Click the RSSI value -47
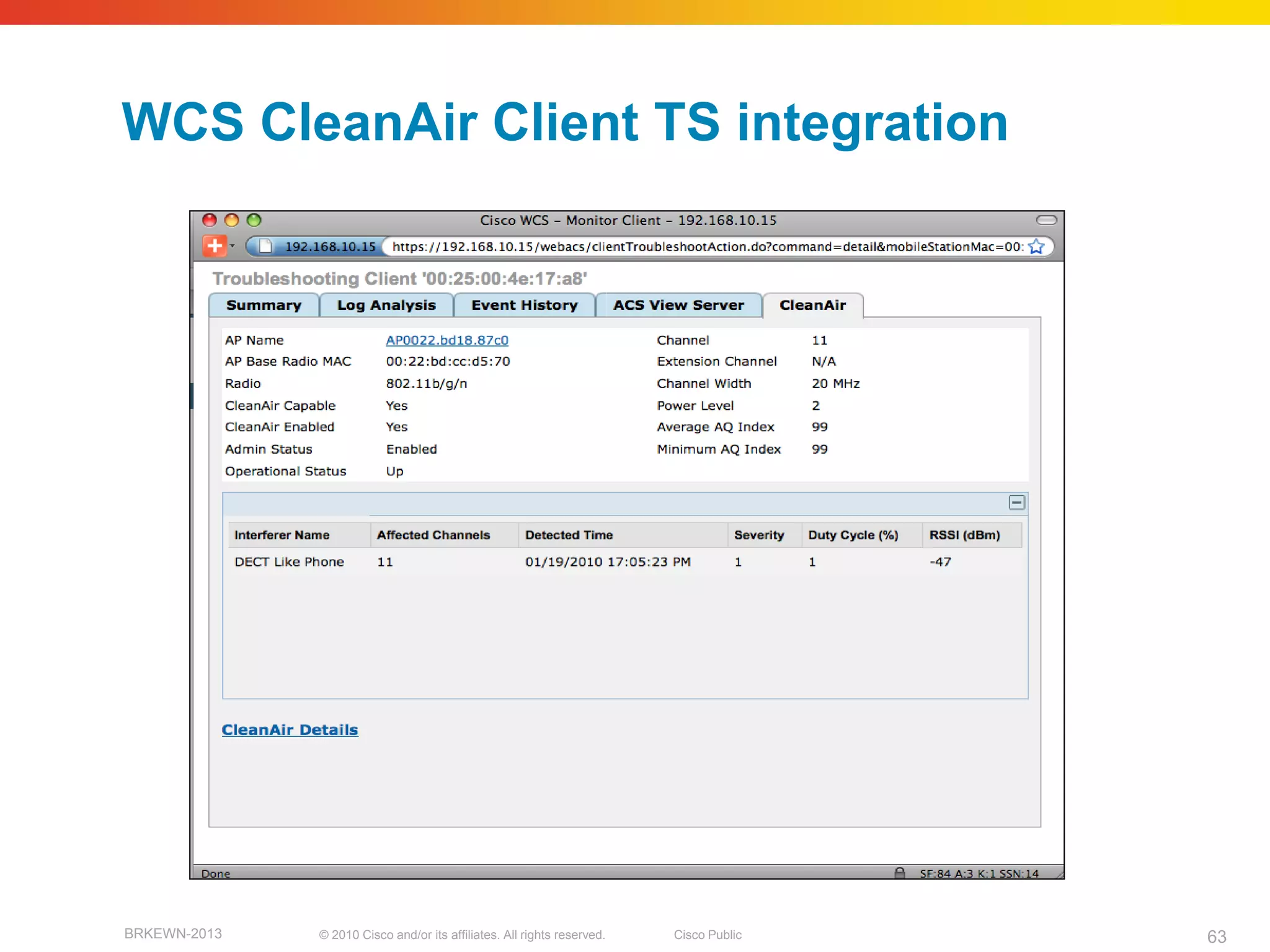Viewport: 1270px width, 952px height. point(940,562)
